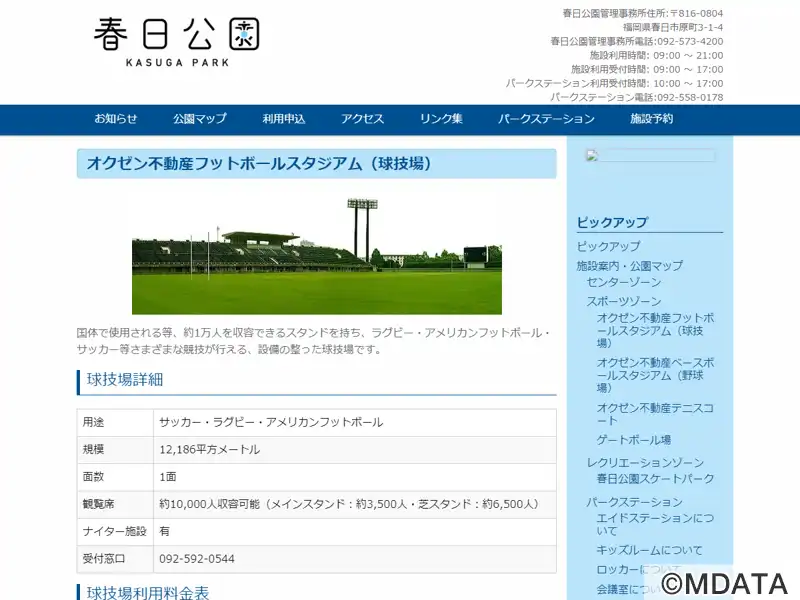Click the 12,186平方メートル table cell
This screenshot has height=600, width=800.
point(355,449)
